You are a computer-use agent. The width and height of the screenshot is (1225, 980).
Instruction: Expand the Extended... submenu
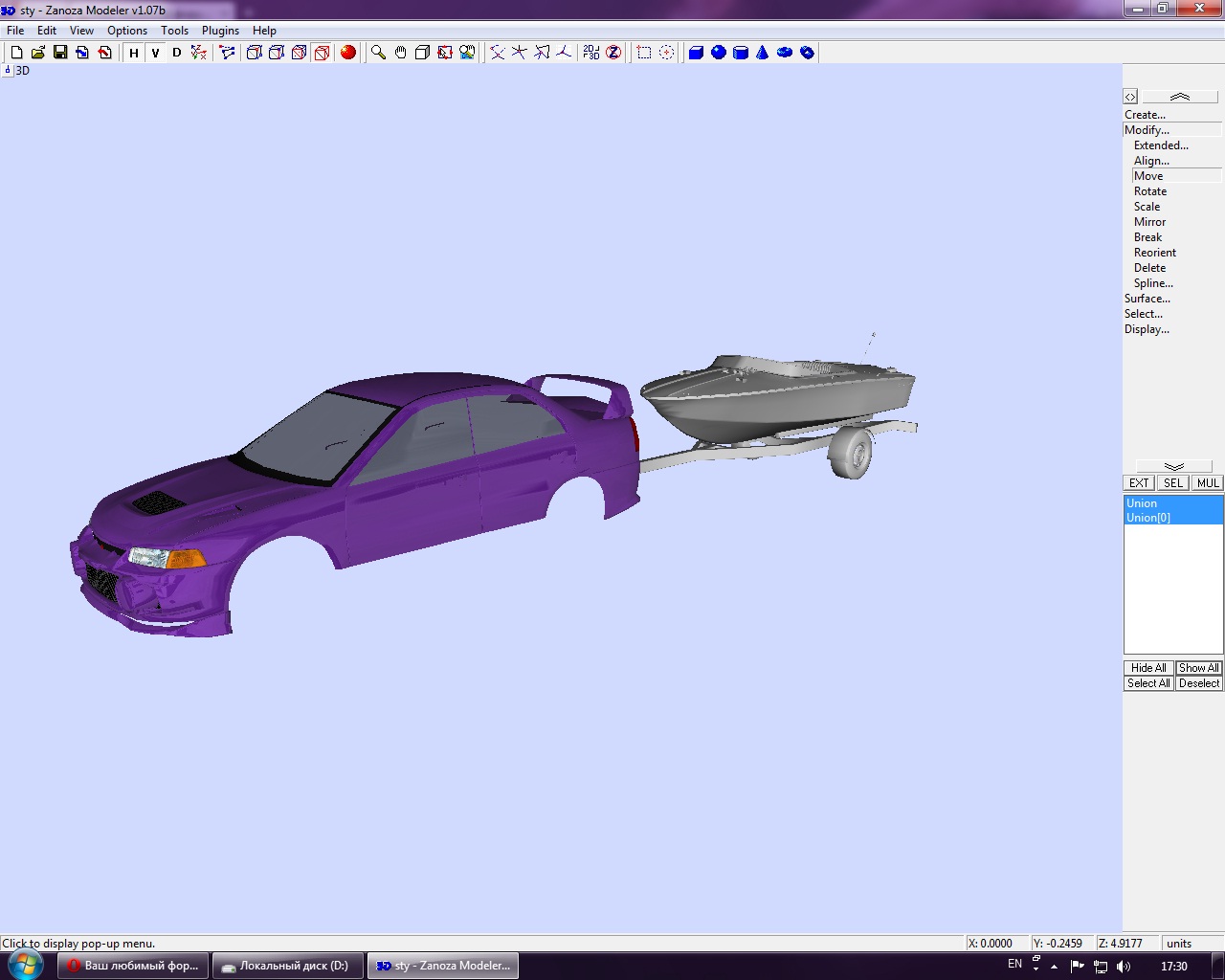[1161, 145]
